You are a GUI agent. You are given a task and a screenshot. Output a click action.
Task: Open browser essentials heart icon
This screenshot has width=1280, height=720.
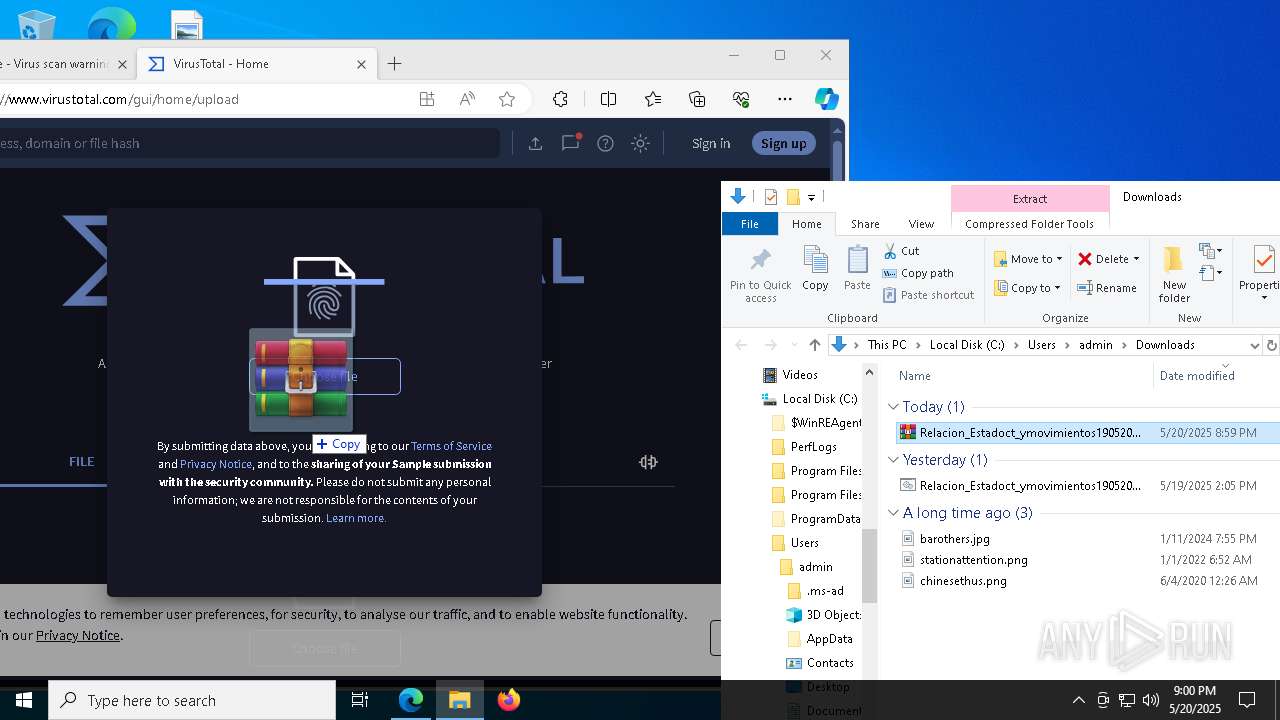tap(741, 99)
